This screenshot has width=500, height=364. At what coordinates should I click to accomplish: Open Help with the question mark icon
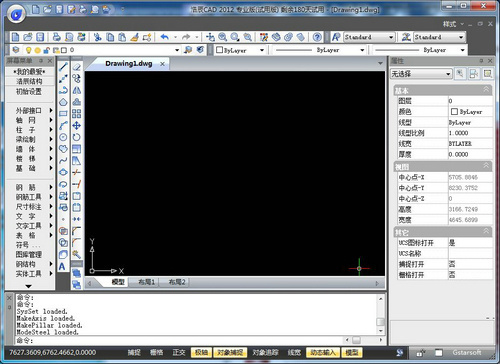pos(317,37)
